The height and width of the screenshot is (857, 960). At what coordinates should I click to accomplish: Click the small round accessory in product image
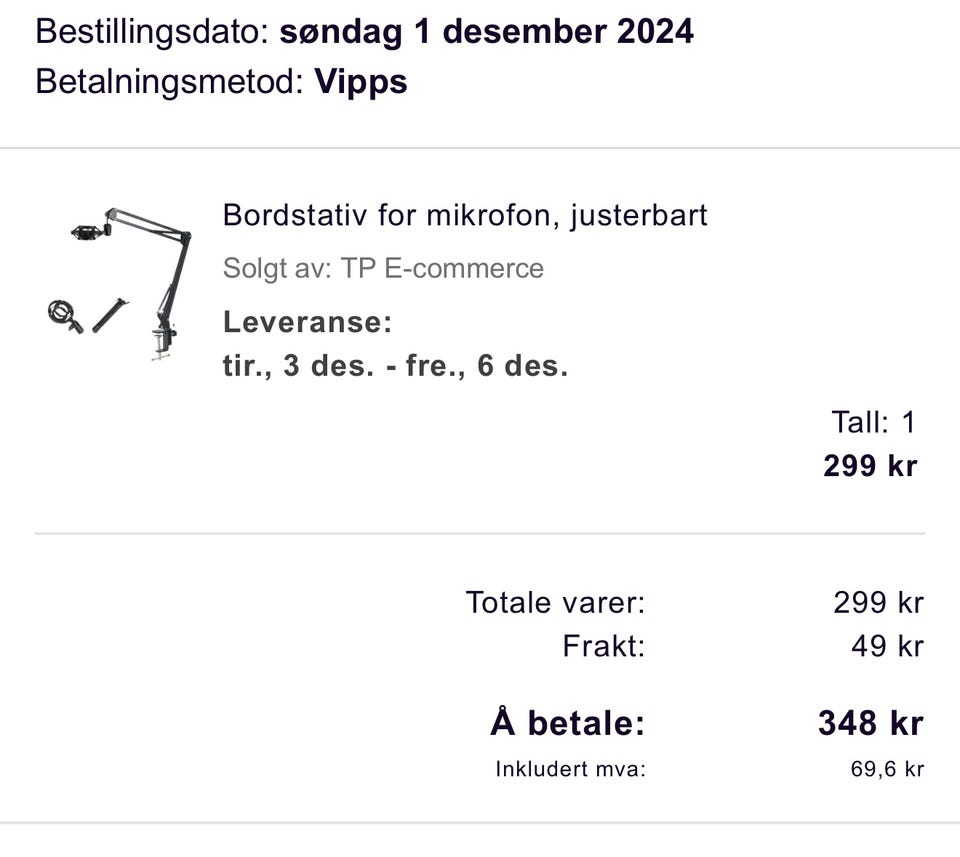(x=60, y=313)
